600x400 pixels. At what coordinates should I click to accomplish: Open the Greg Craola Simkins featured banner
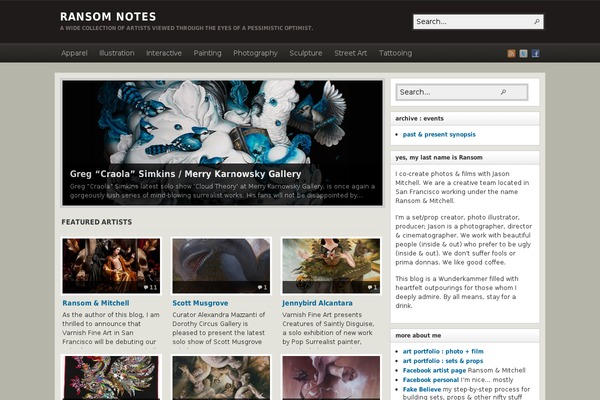[222, 143]
